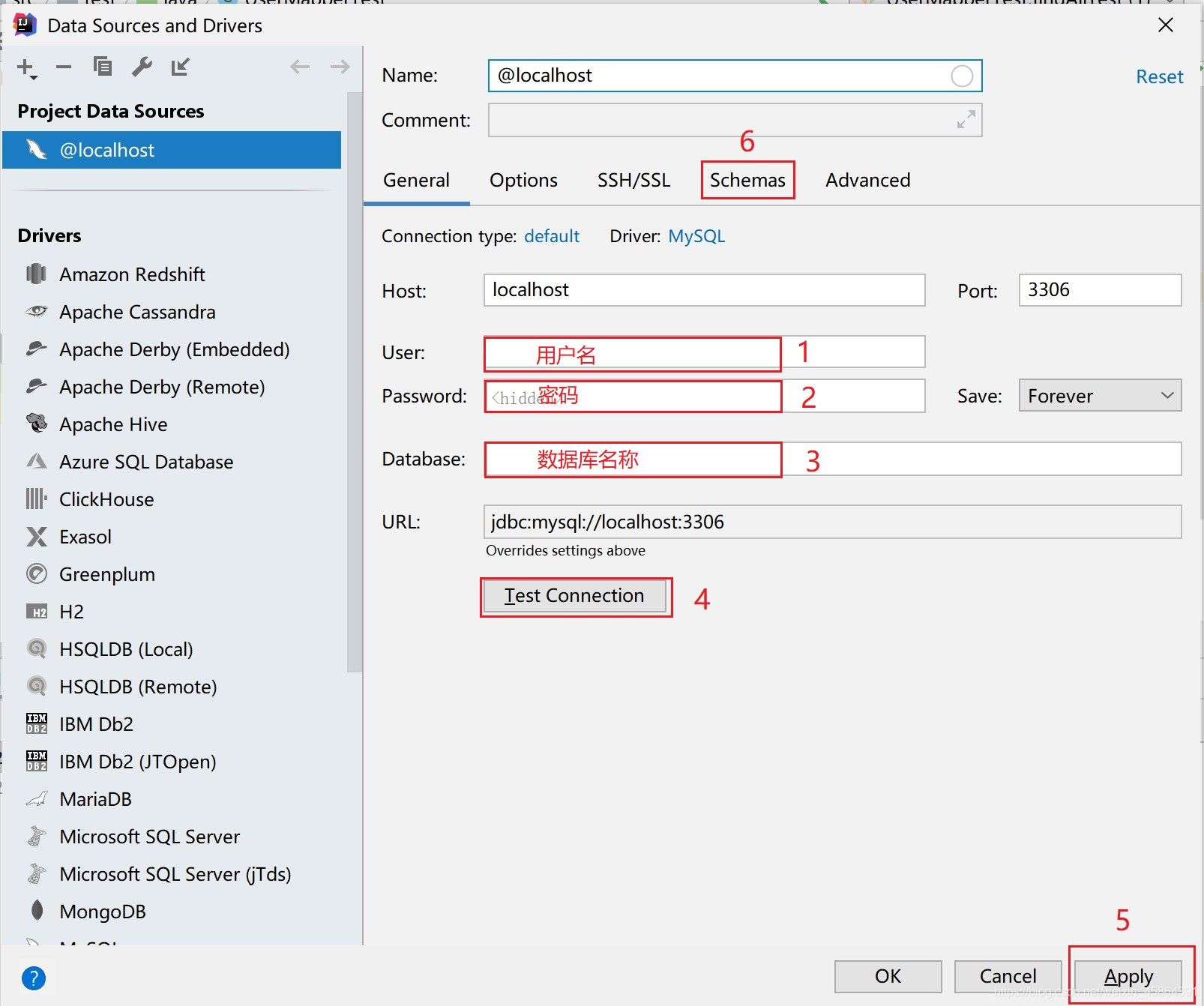The width and height of the screenshot is (1204, 1006).
Task: Change connection type default link
Action: point(552,236)
